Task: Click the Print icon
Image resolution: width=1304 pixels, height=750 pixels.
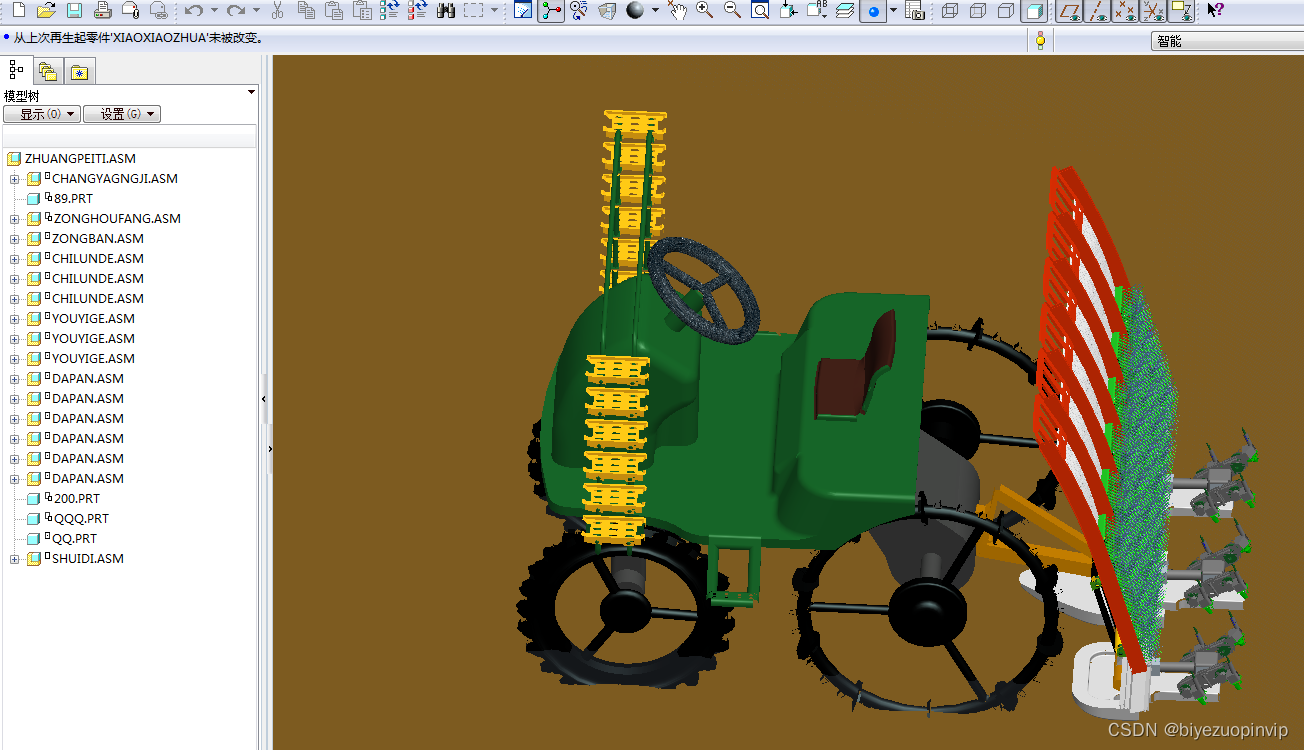Action: (x=102, y=11)
